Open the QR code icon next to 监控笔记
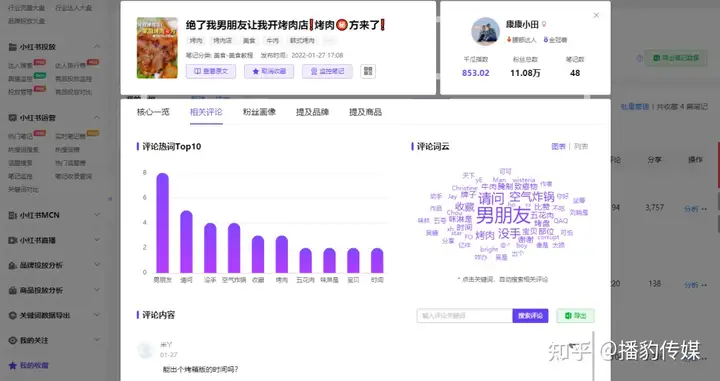 (x=368, y=71)
